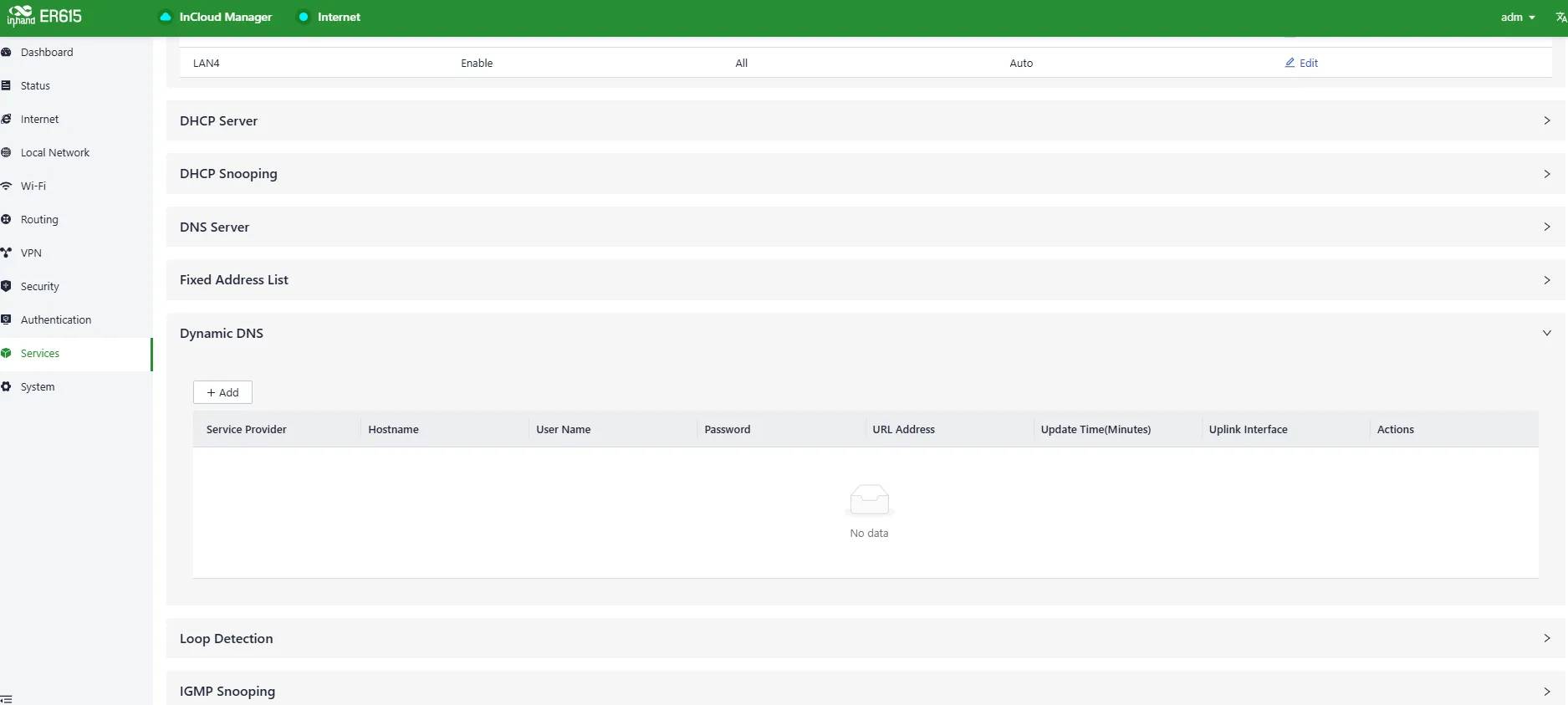This screenshot has height=705, width=1568.
Task: Click the Dashboard sidebar icon
Action: 7,52
